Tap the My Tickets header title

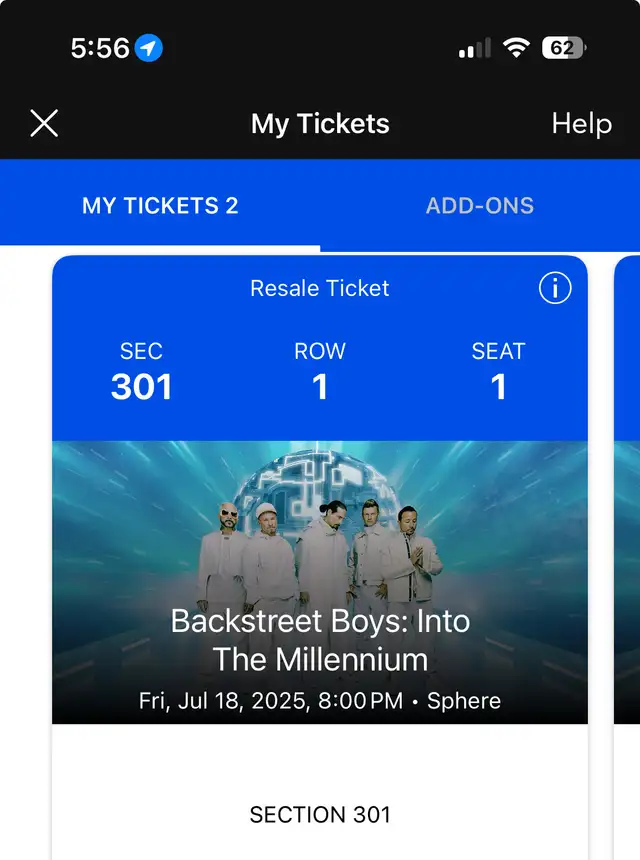[320, 124]
